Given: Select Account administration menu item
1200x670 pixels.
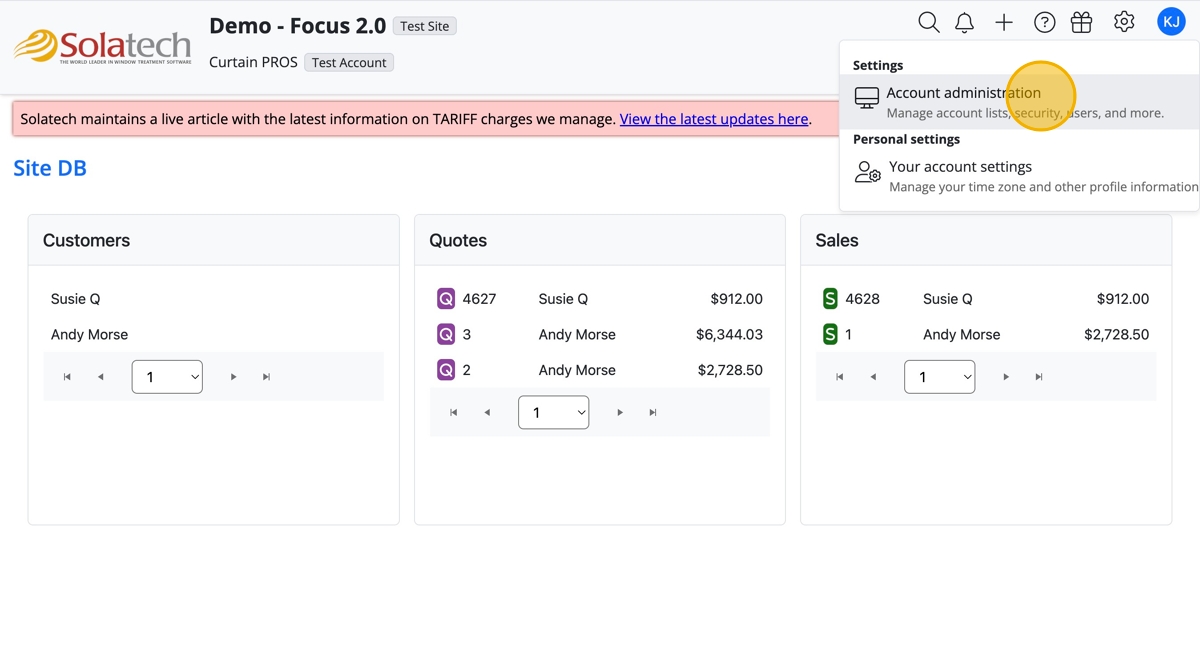Looking at the screenshot, I should pyautogui.click(x=963, y=93).
